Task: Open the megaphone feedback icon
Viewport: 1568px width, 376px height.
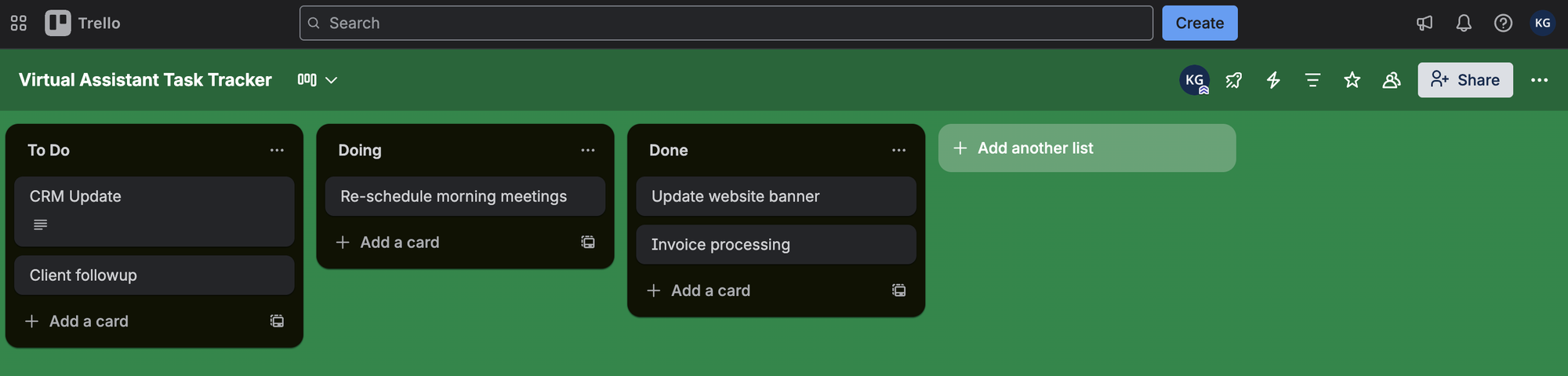Action: [1425, 24]
